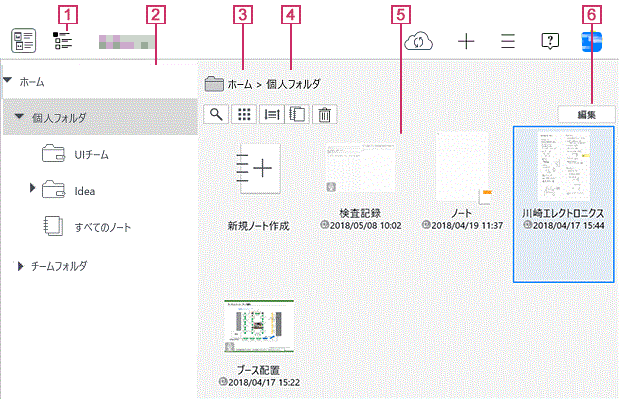Click the folder icon in breadcrumb
The height and width of the screenshot is (399, 619).
pyautogui.click(x=214, y=84)
